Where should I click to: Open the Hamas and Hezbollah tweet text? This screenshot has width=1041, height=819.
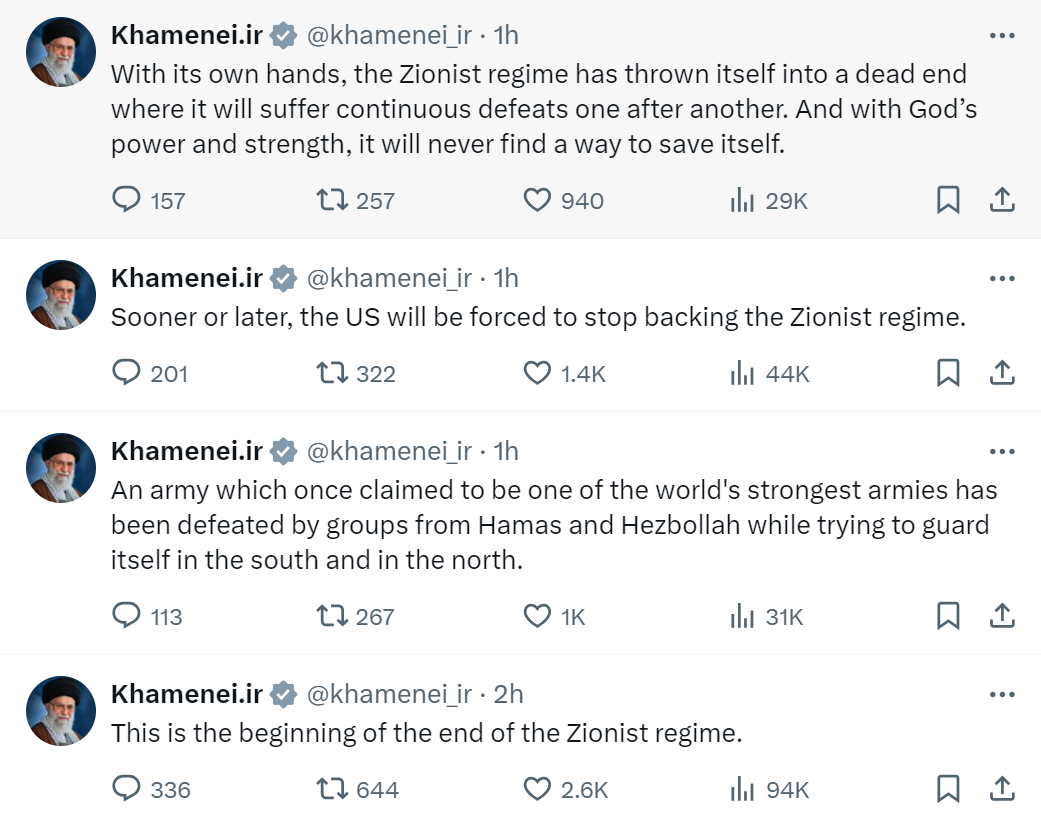[550, 525]
